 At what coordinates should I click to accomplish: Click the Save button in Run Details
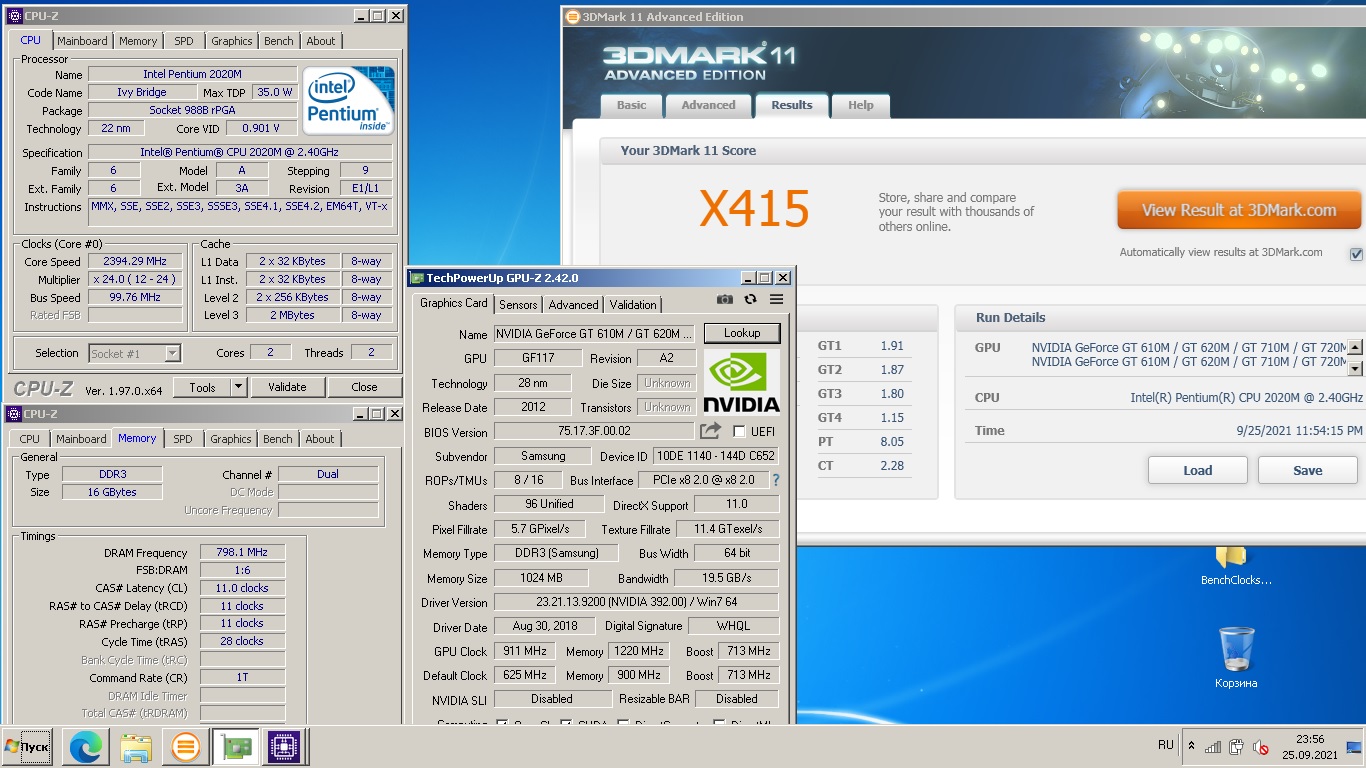point(1308,470)
